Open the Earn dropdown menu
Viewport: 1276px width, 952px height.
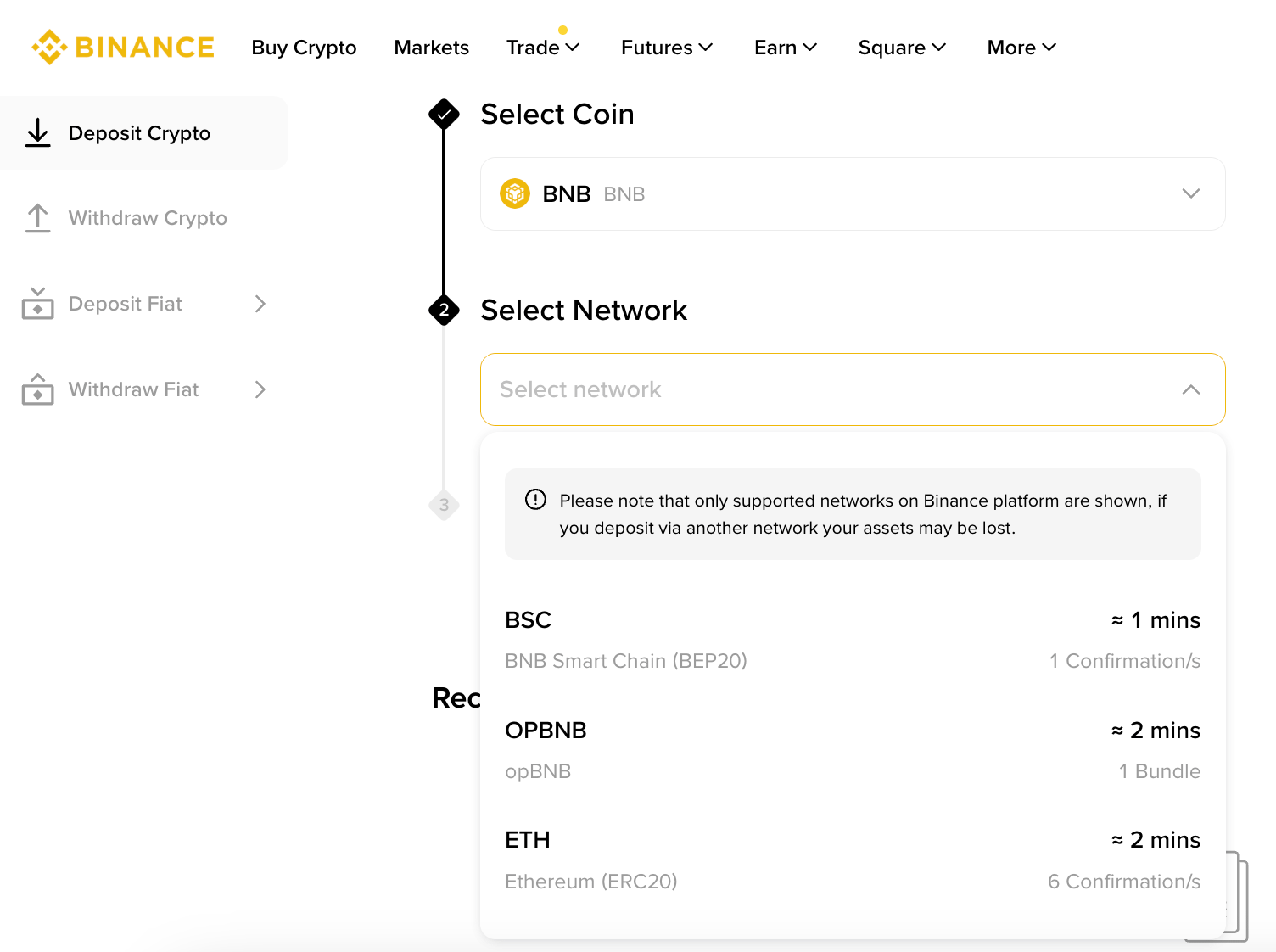786,48
